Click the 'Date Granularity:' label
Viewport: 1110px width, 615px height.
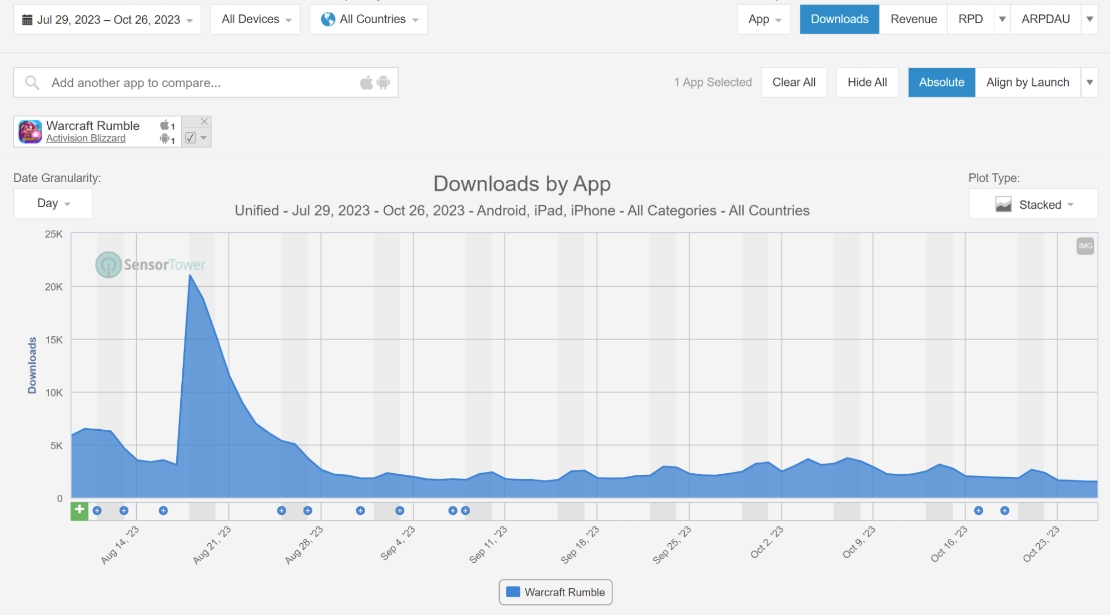(x=57, y=178)
